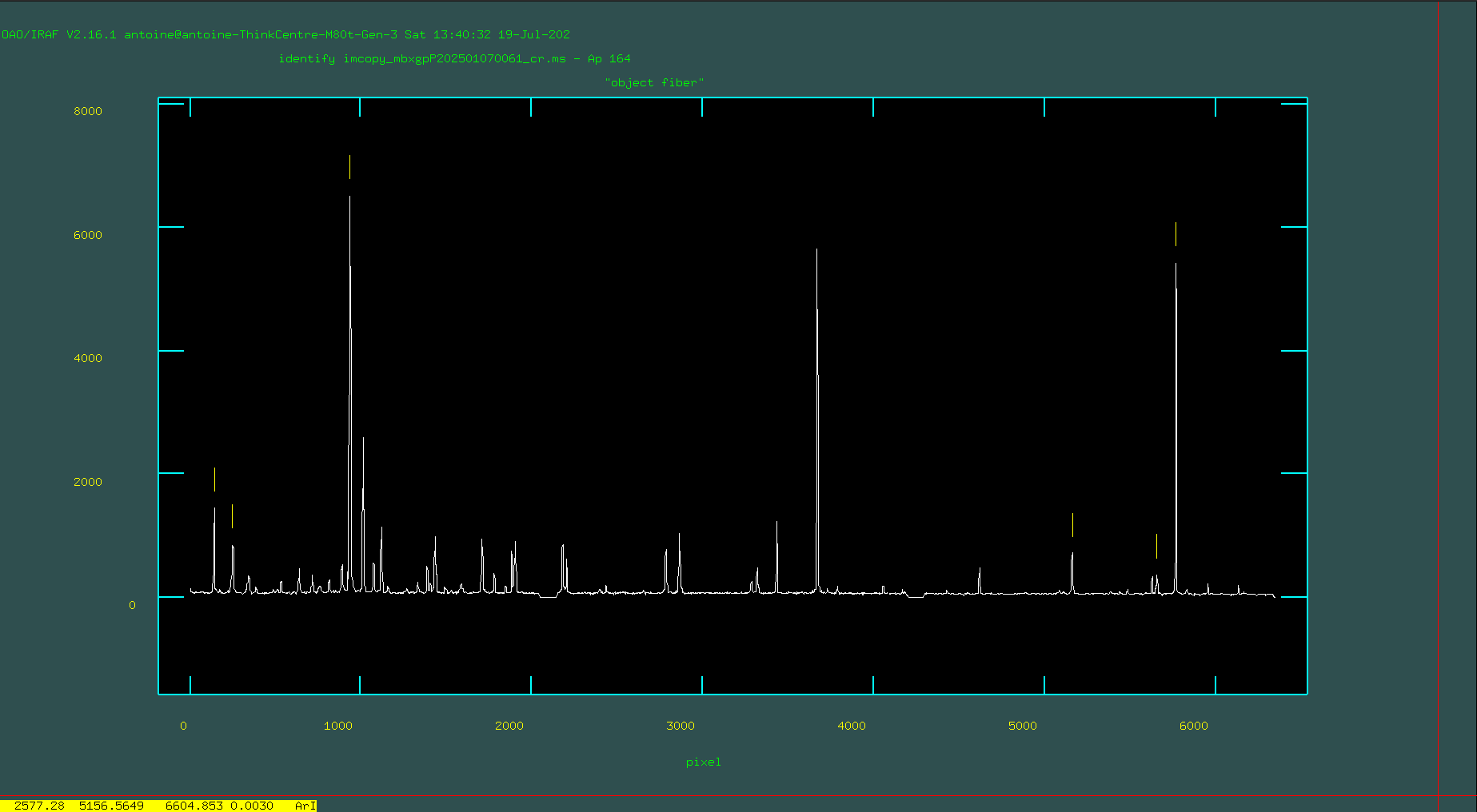Click the status bar value 2577.28
The image size is (1477, 812).
(x=39, y=806)
